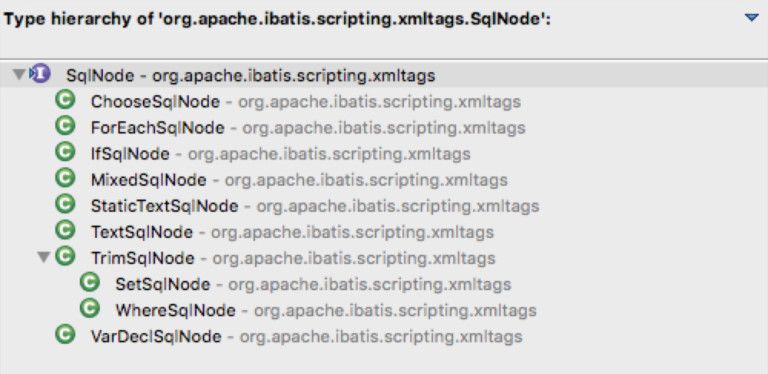Click the SetSqlNode class icon
Viewport: 768px width, 374px height.
tap(90, 282)
